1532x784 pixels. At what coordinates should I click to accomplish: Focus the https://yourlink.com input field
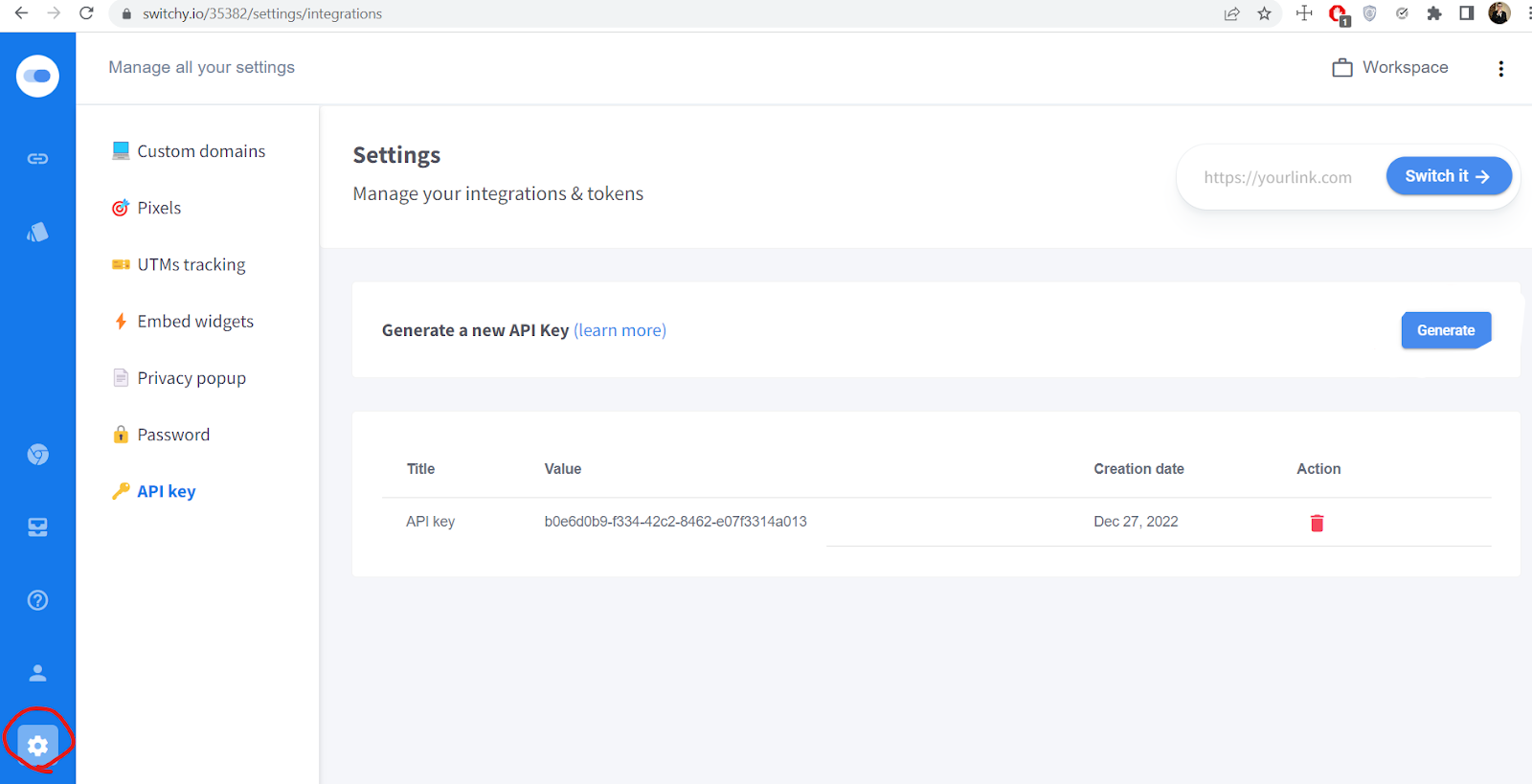click(1278, 177)
